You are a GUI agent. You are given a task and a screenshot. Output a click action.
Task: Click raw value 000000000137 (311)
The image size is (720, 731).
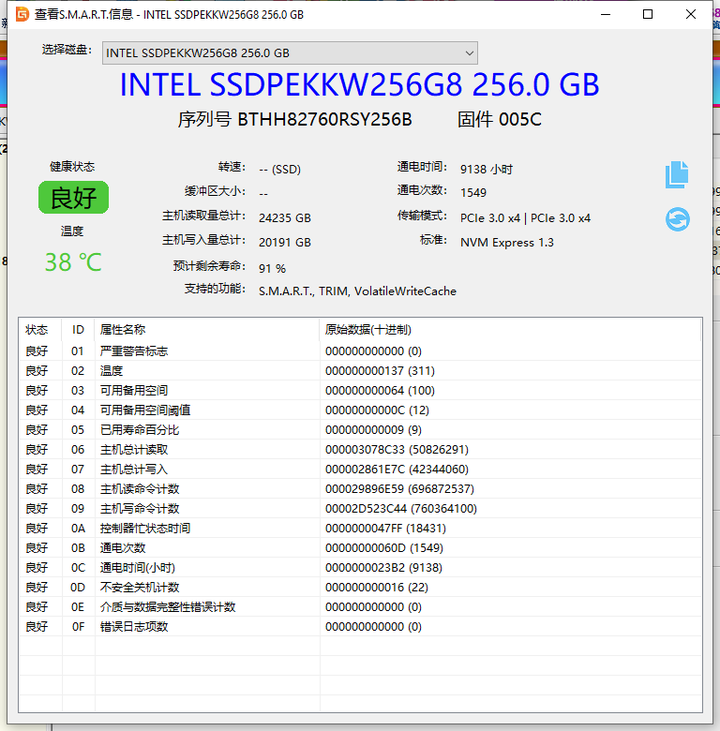pos(380,371)
